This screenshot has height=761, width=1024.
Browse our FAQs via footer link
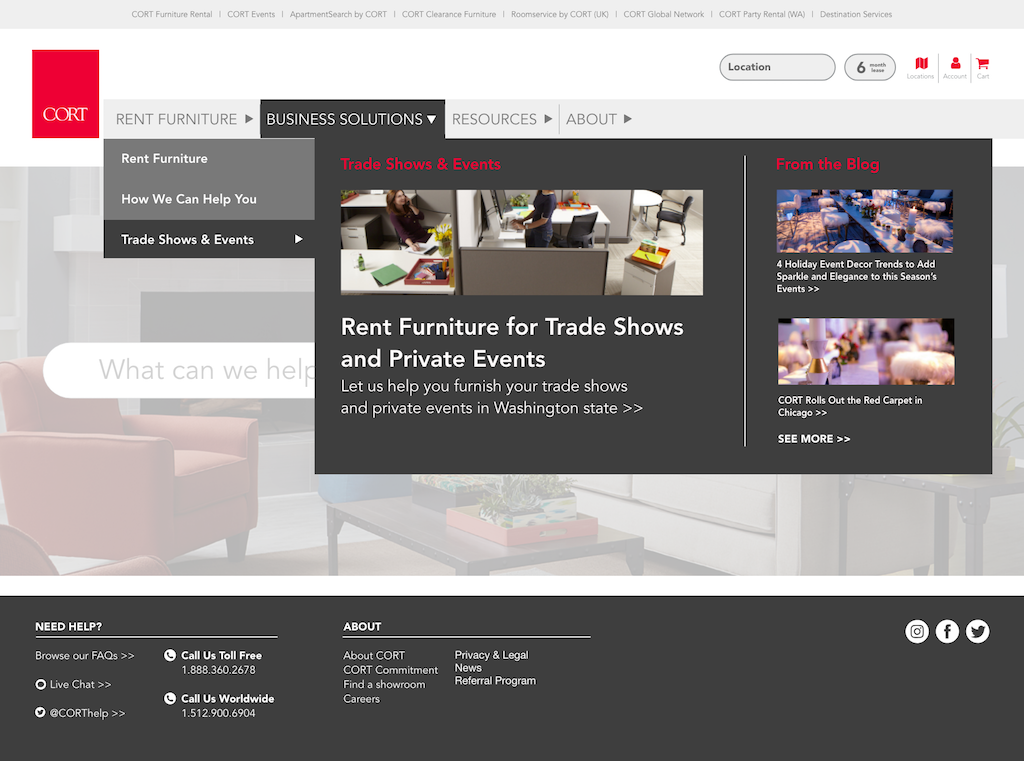click(x=83, y=655)
